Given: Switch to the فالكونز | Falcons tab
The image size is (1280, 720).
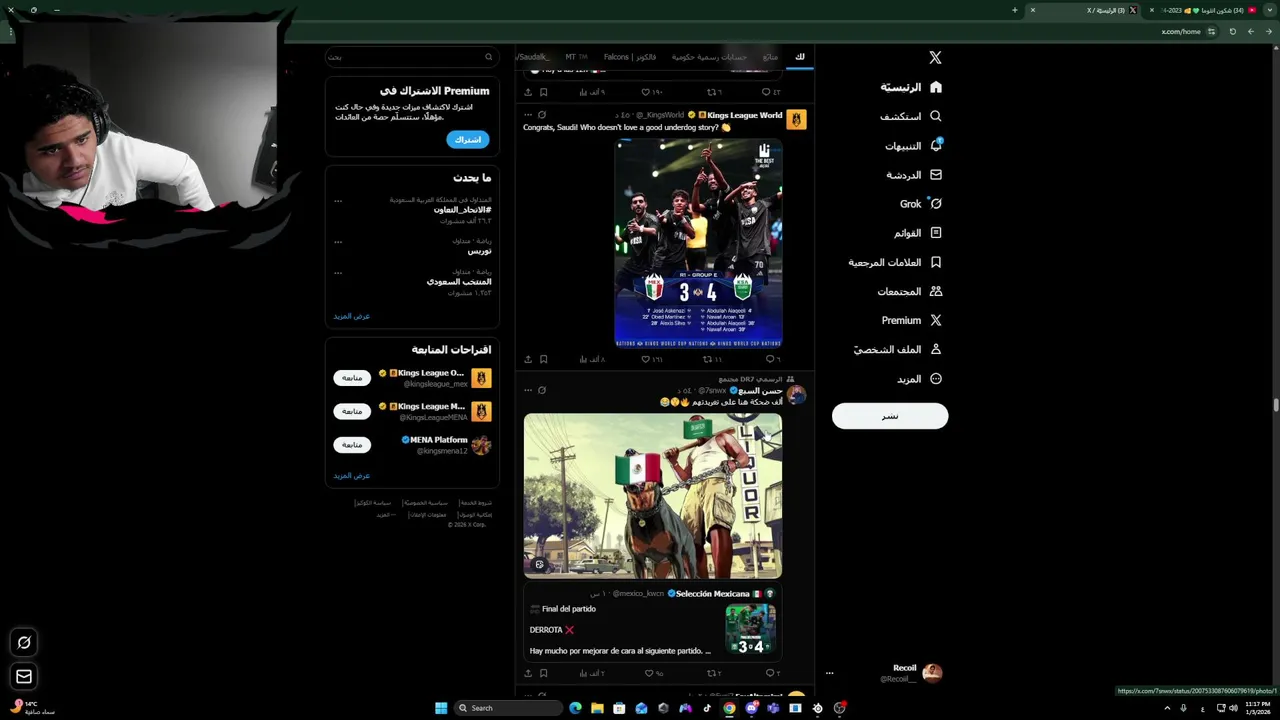Looking at the screenshot, I should [x=630, y=57].
